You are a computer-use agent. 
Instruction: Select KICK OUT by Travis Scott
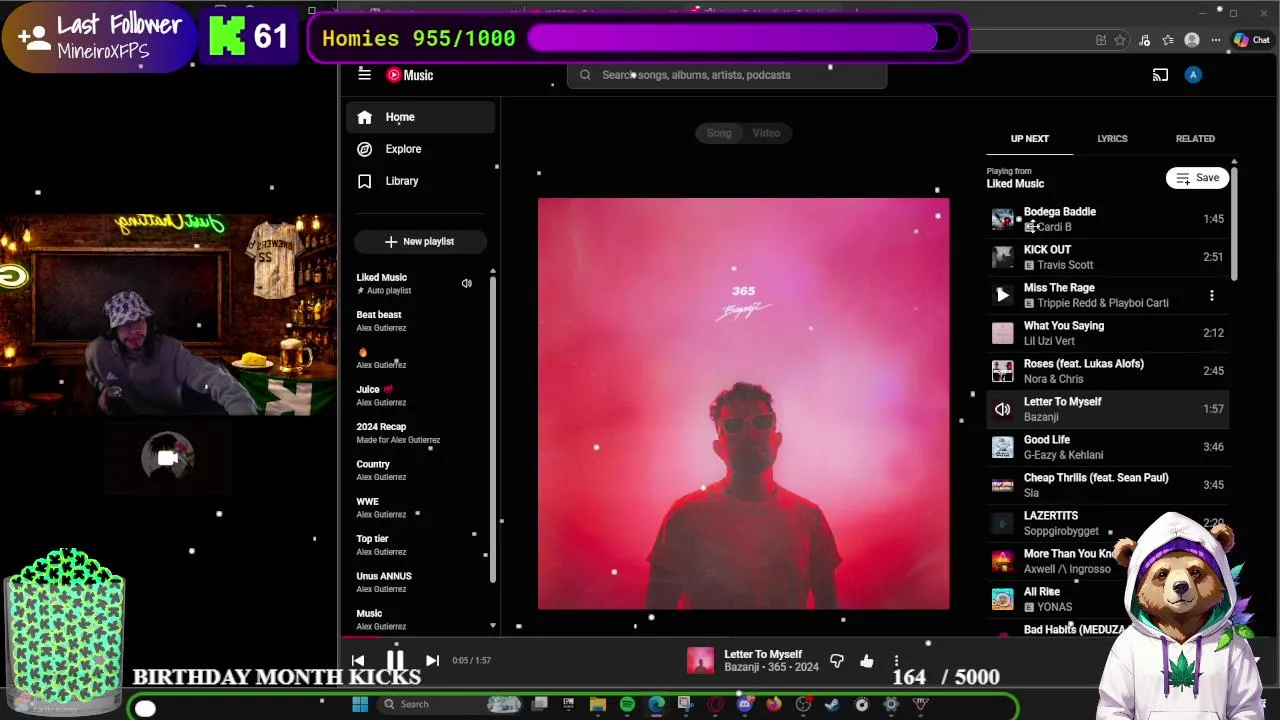1107,257
